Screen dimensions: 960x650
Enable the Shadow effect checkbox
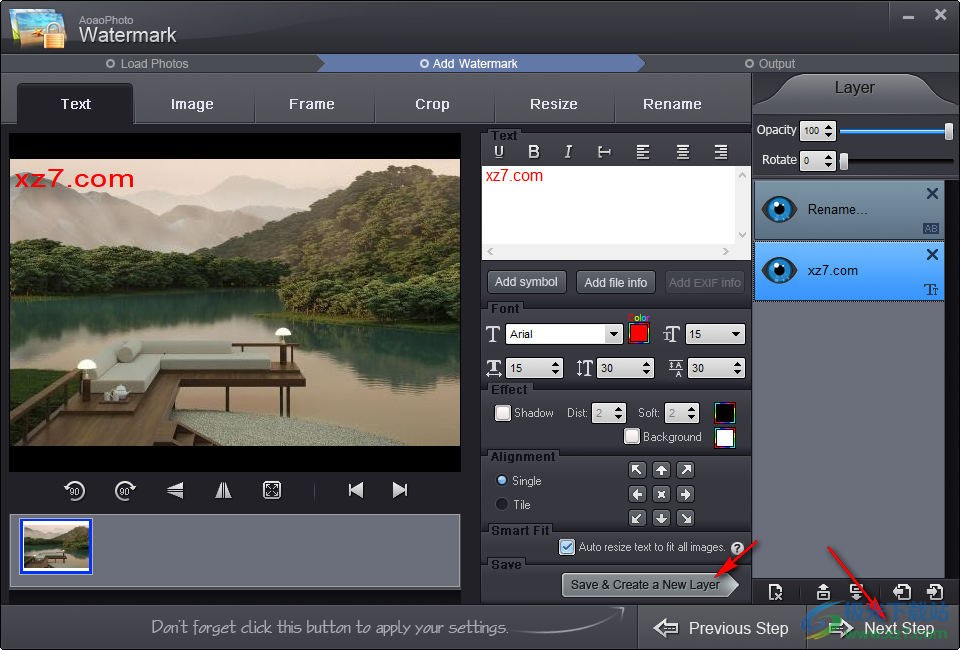pos(503,413)
